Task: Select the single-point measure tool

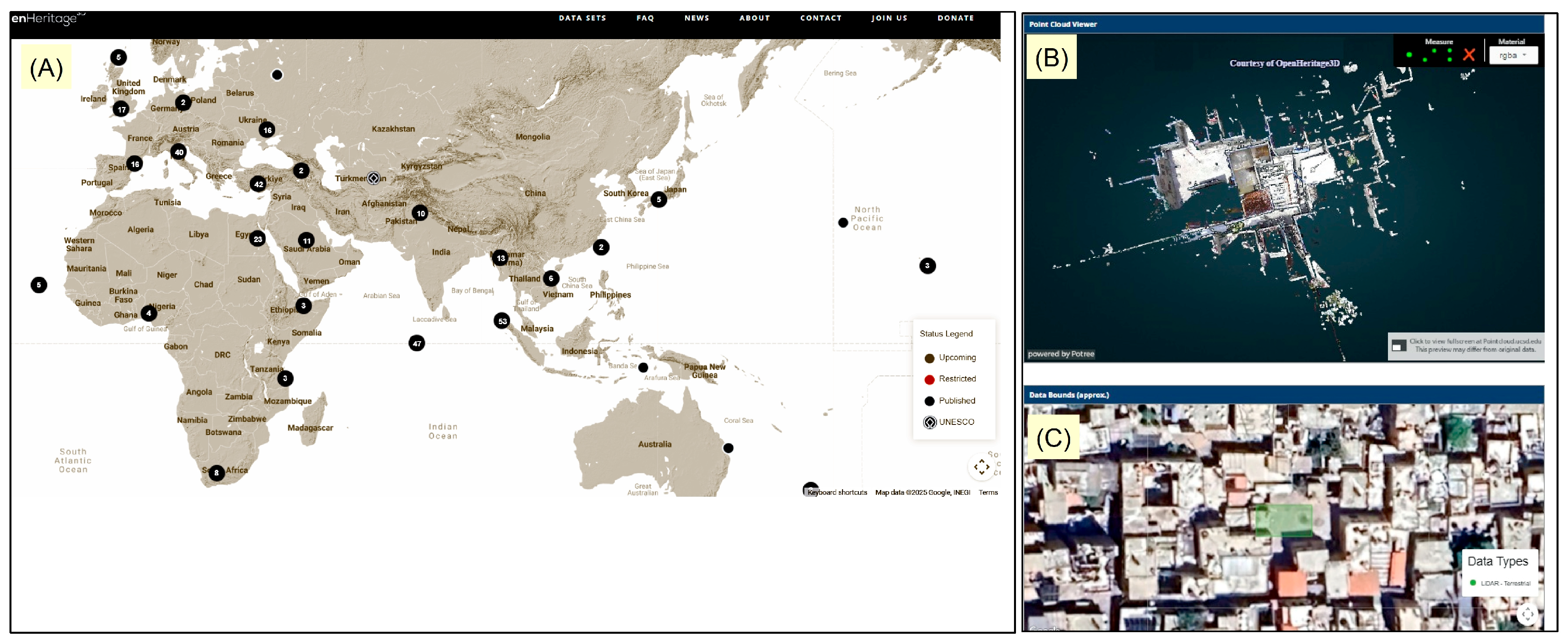Action: 1408,55
